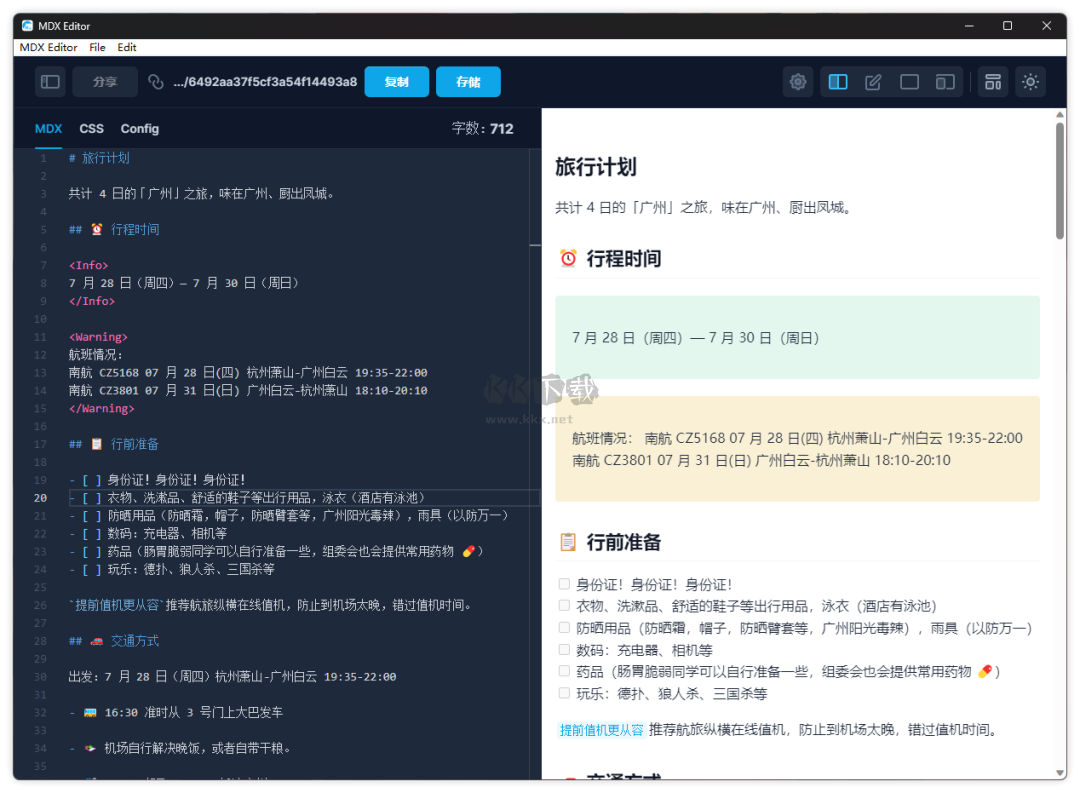Select the side-panel layout icon

(945, 82)
